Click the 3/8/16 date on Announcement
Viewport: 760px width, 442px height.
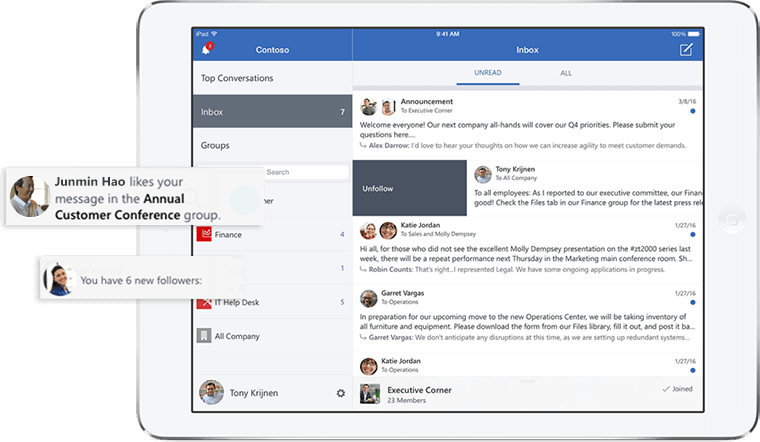click(687, 101)
